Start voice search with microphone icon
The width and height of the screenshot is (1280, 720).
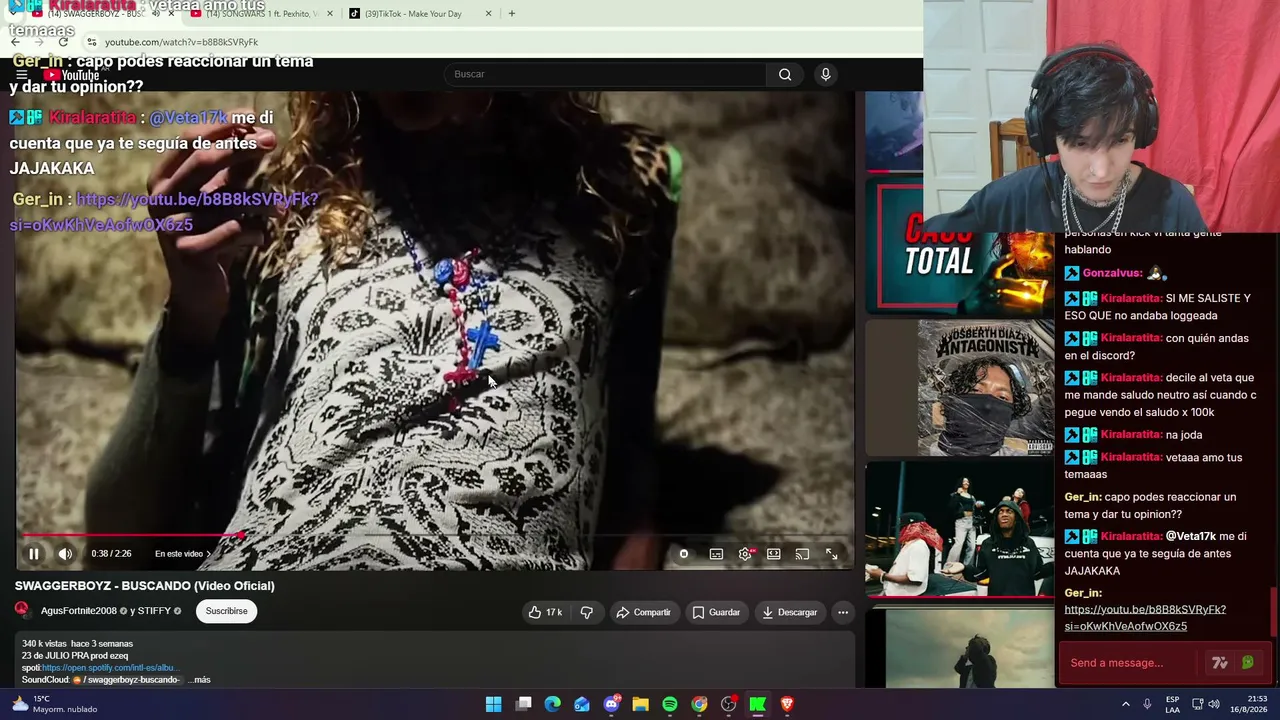[x=825, y=74]
